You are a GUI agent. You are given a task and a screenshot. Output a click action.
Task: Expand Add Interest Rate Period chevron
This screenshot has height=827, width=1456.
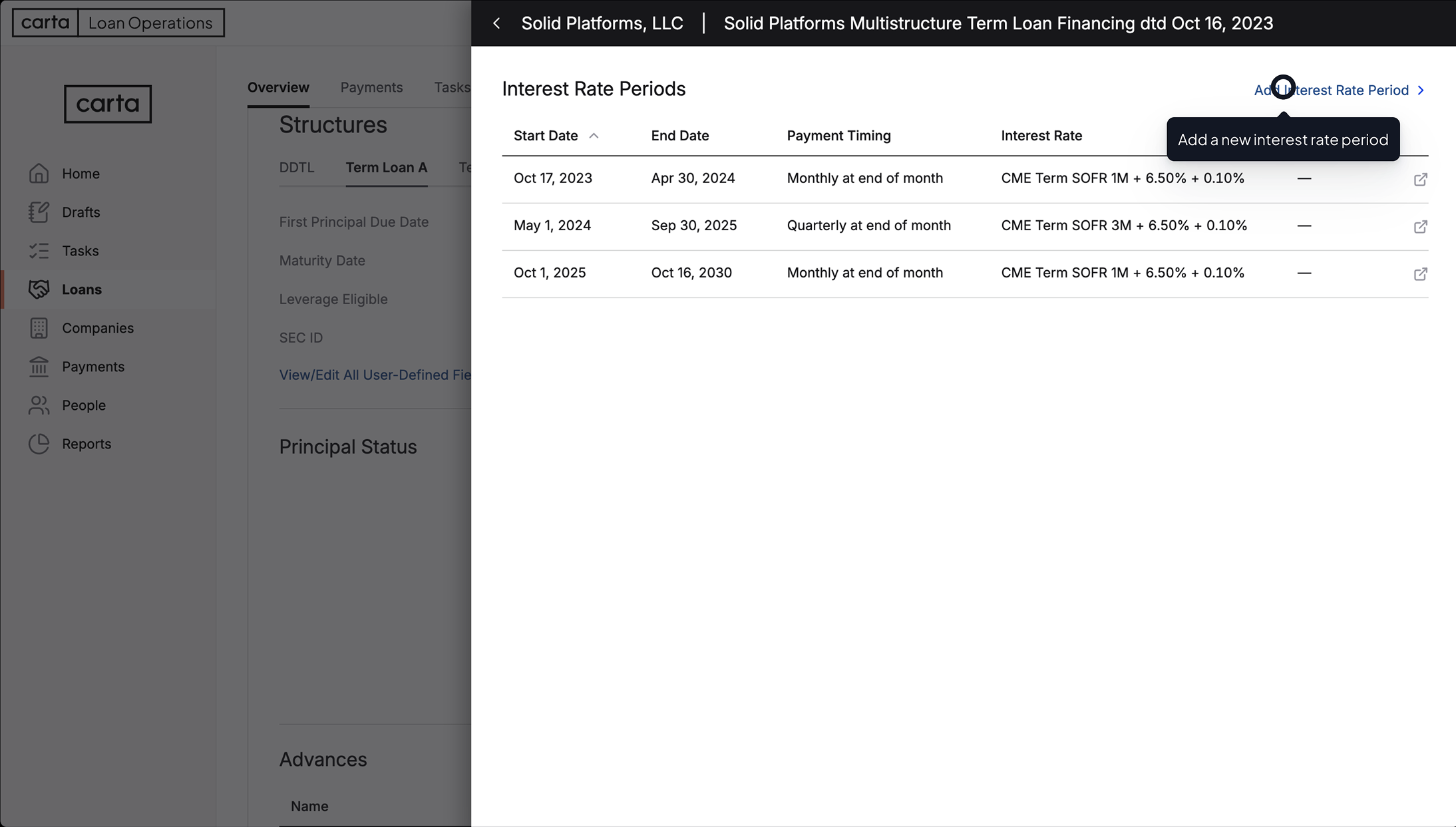pos(1421,90)
